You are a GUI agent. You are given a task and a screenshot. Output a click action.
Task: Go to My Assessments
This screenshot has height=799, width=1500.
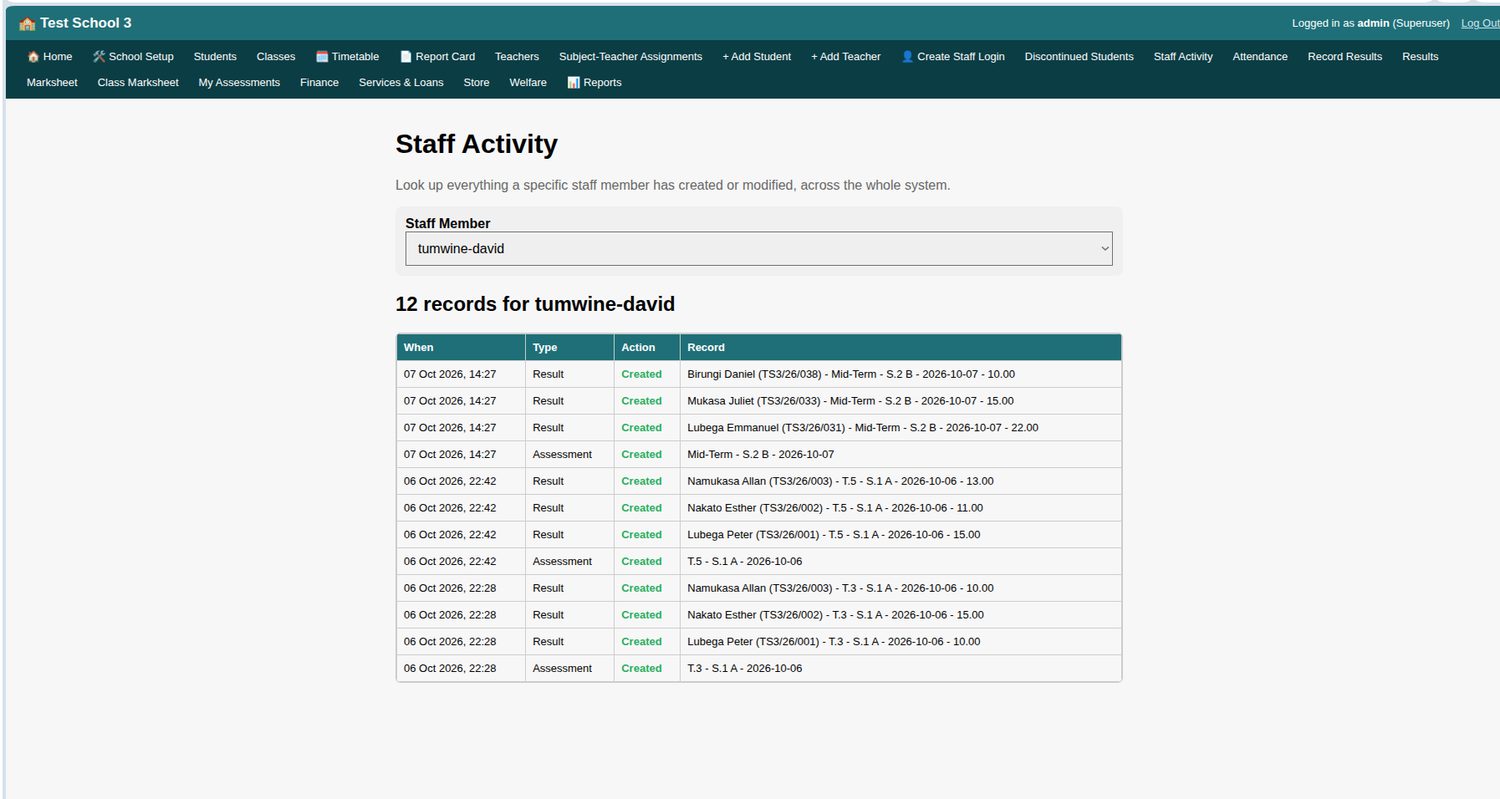tap(239, 83)
